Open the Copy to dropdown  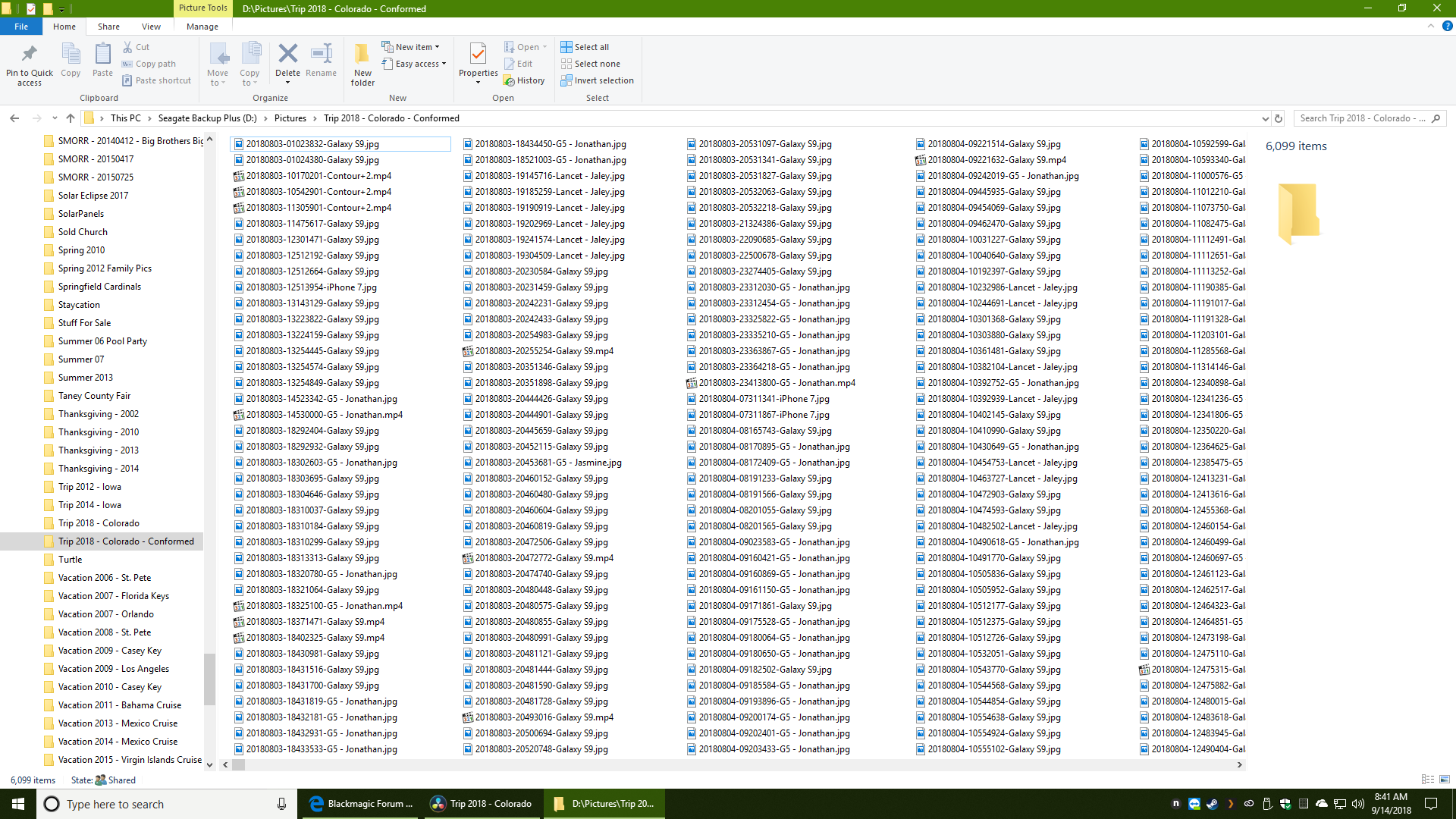tap(249, 64)
